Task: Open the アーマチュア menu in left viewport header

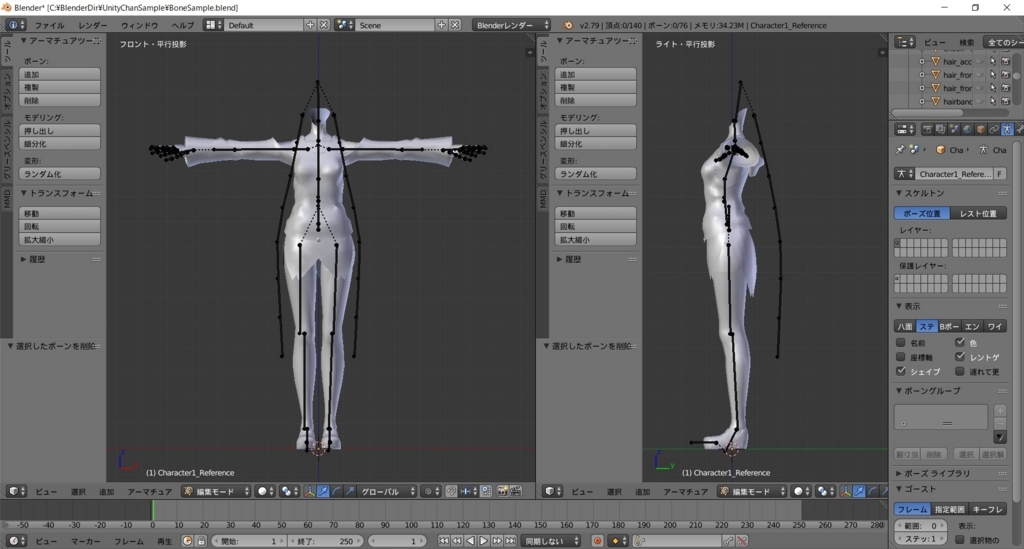Action: click(x=150, y=492)
